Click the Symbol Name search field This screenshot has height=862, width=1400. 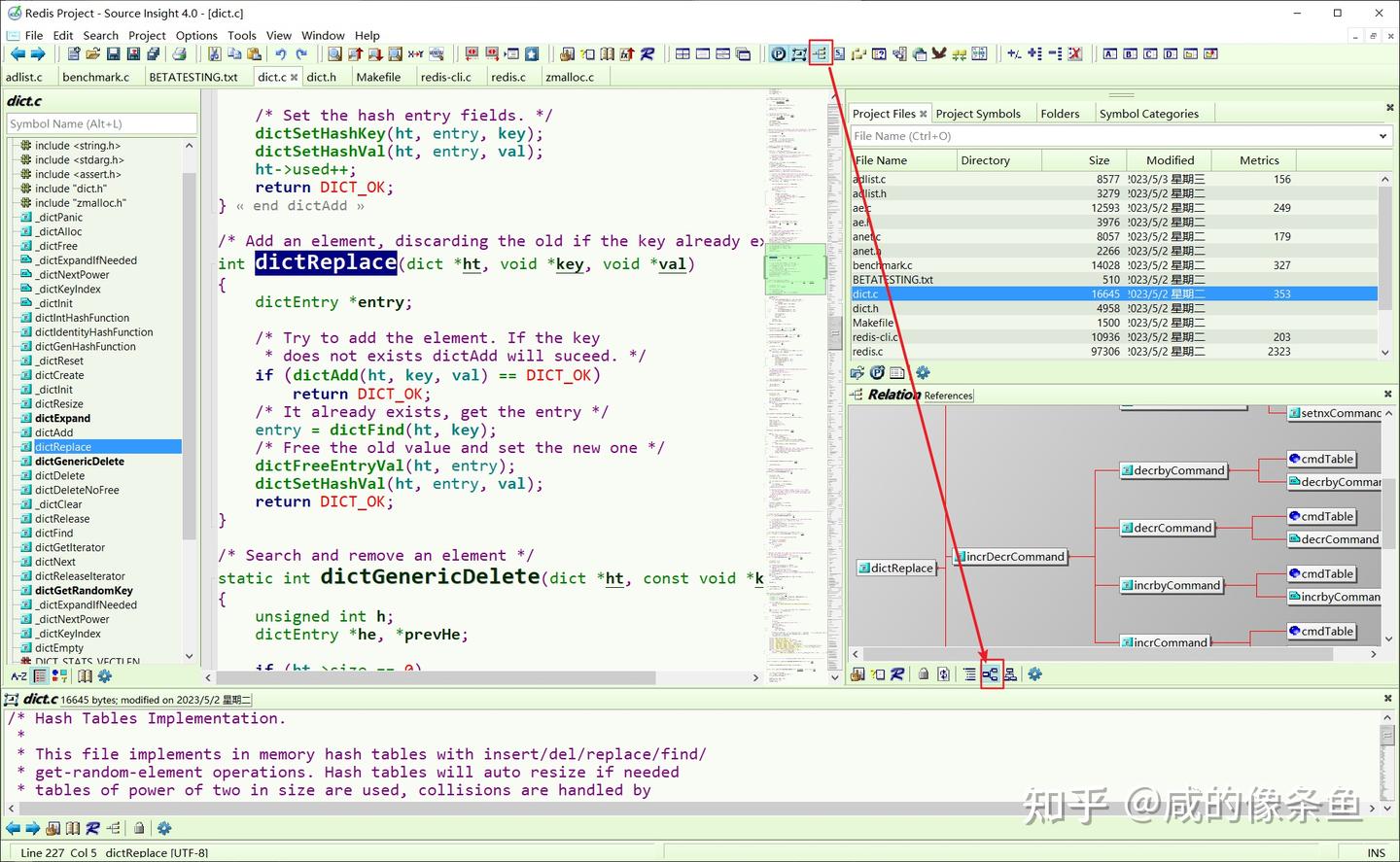pyautogui.click(x=101, y=123)
